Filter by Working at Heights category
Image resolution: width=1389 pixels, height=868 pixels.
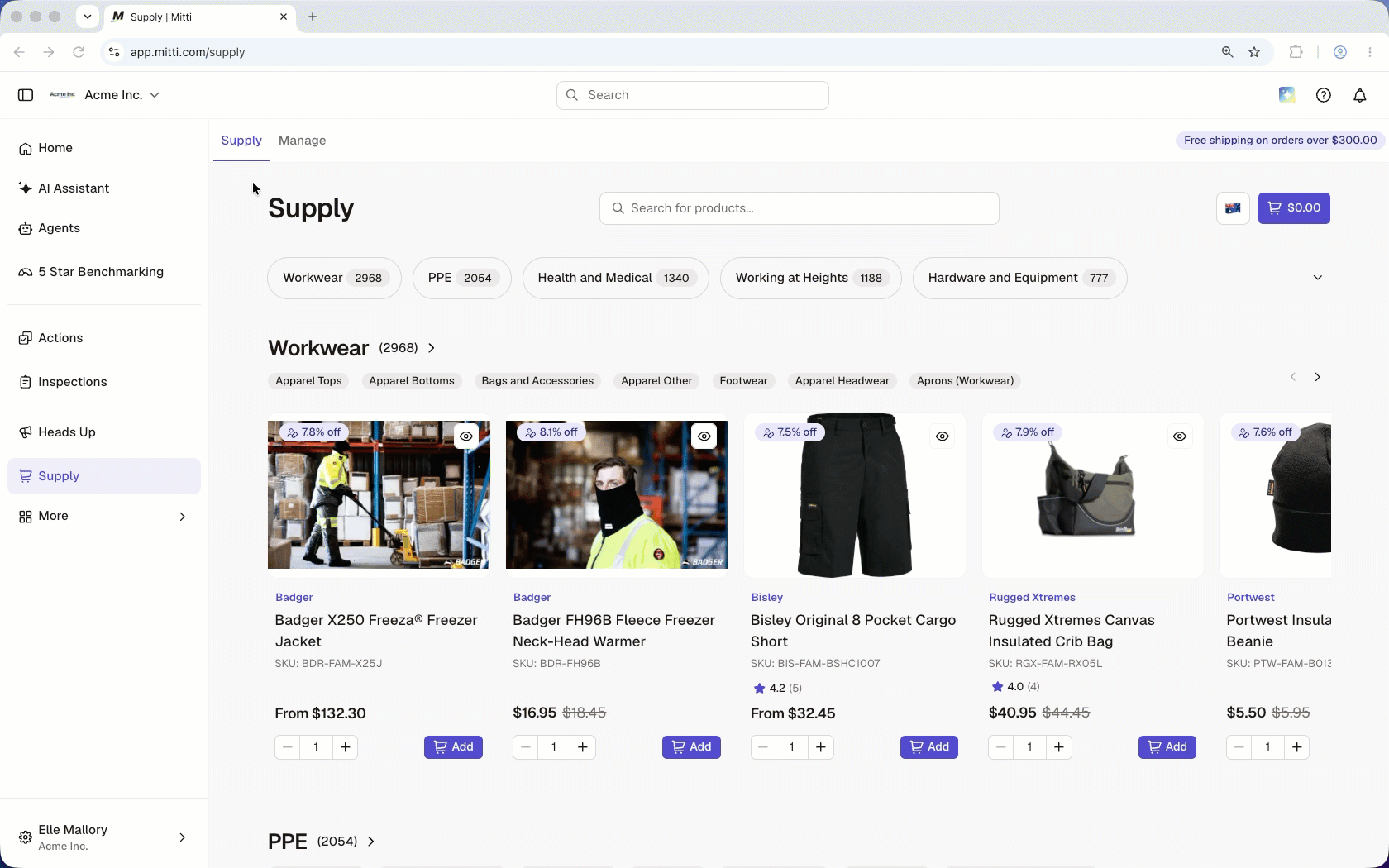click(810, 279)
